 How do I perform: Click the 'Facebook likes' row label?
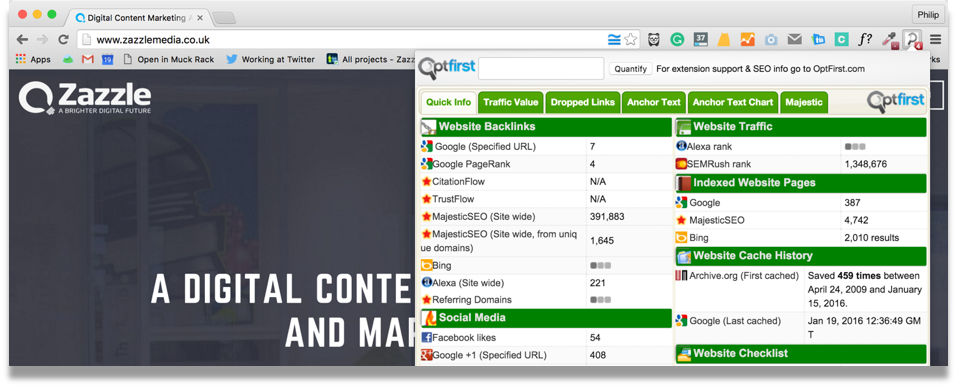point(464,338)
